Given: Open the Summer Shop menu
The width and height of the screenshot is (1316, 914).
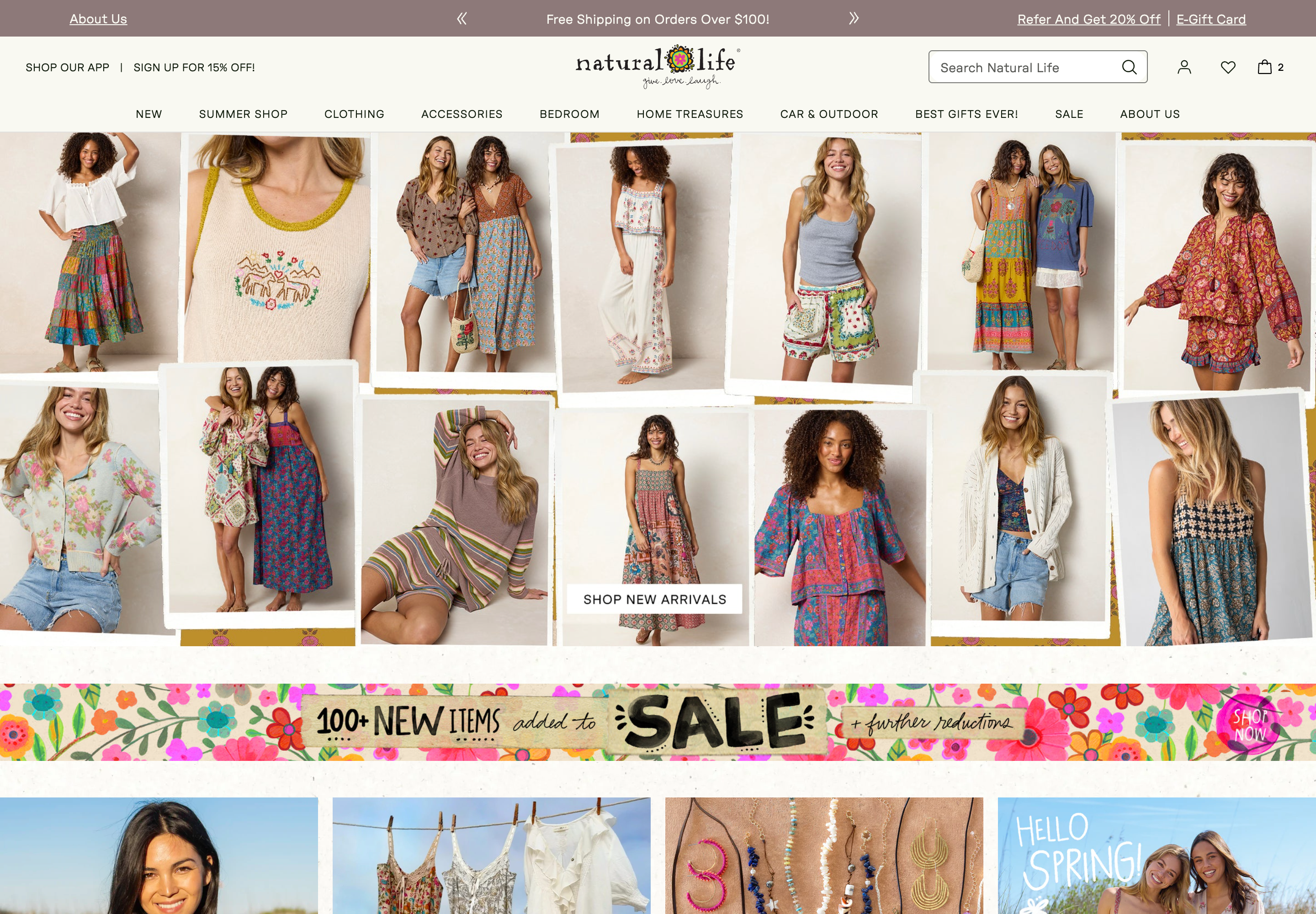Looking at the screenshot, I should click(x=244, y=114).
